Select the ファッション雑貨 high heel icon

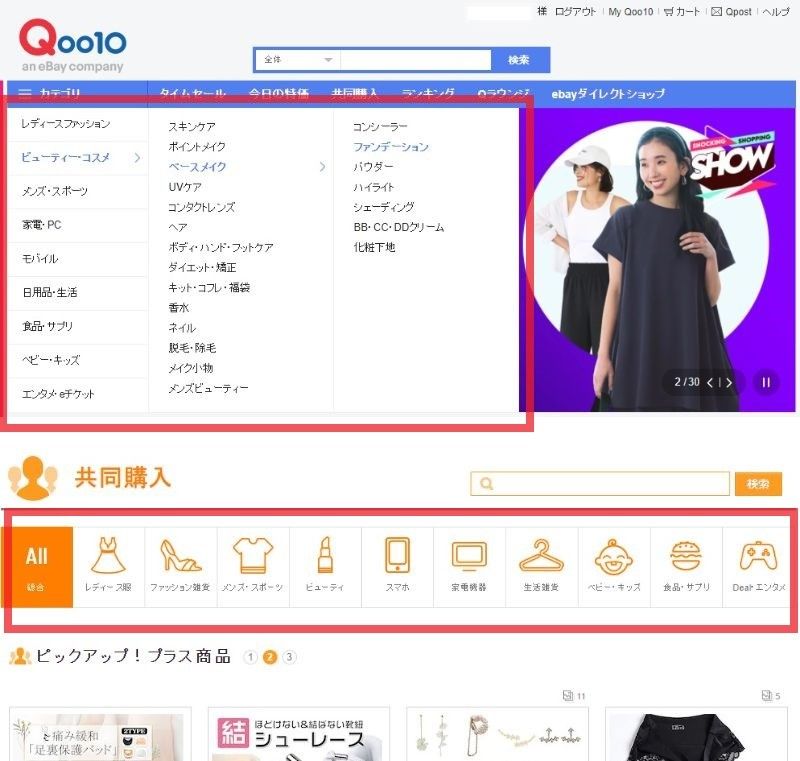point(181,555)
